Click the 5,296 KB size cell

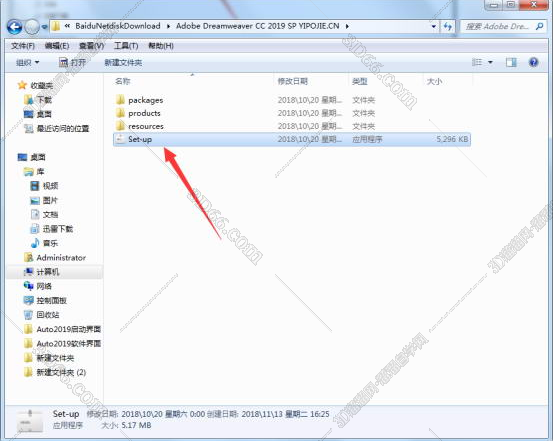tap(452, 139)
